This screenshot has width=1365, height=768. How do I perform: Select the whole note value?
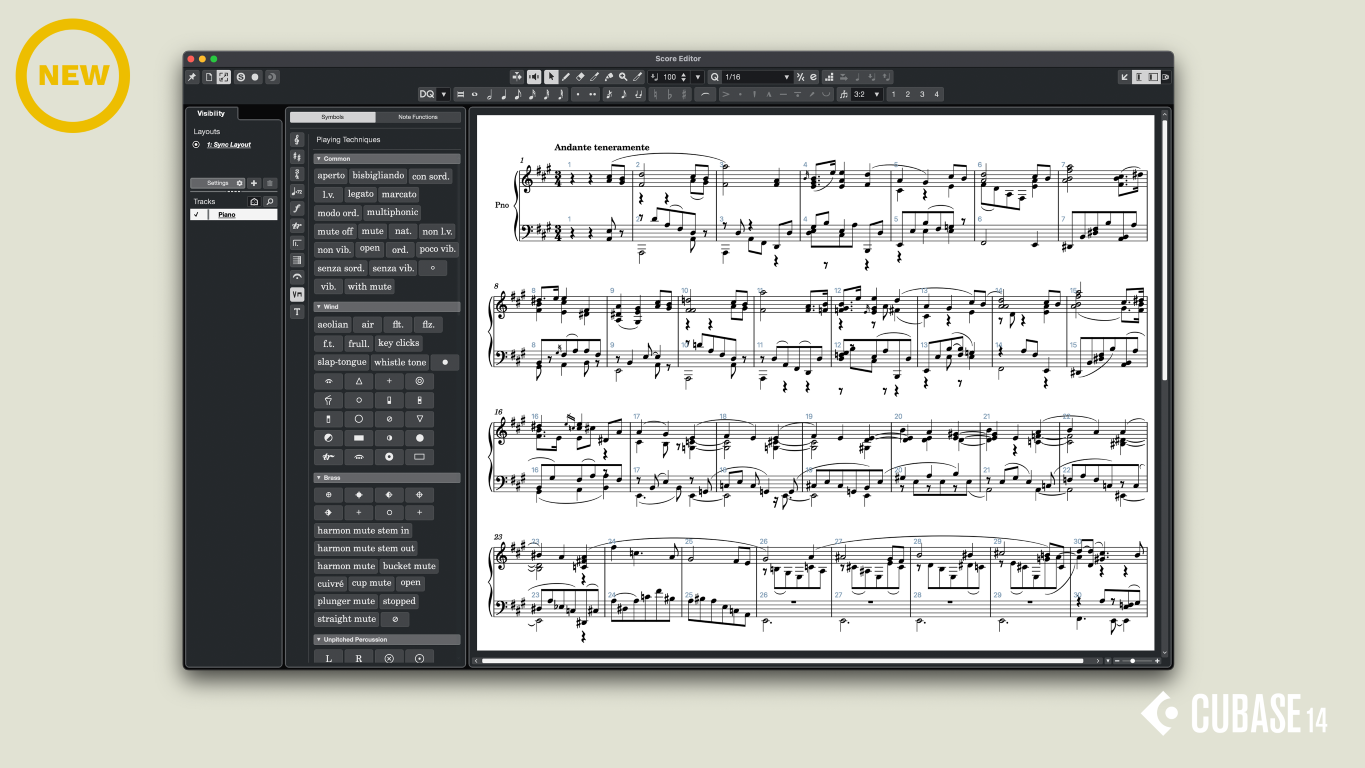pyautogui.click(x=475, y=94)
